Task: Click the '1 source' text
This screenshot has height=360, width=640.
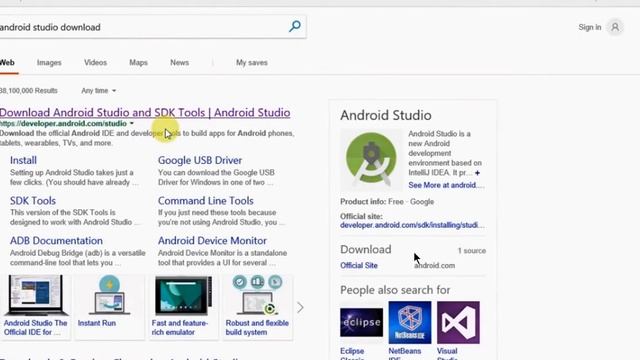Action: [x=471, y=251]
